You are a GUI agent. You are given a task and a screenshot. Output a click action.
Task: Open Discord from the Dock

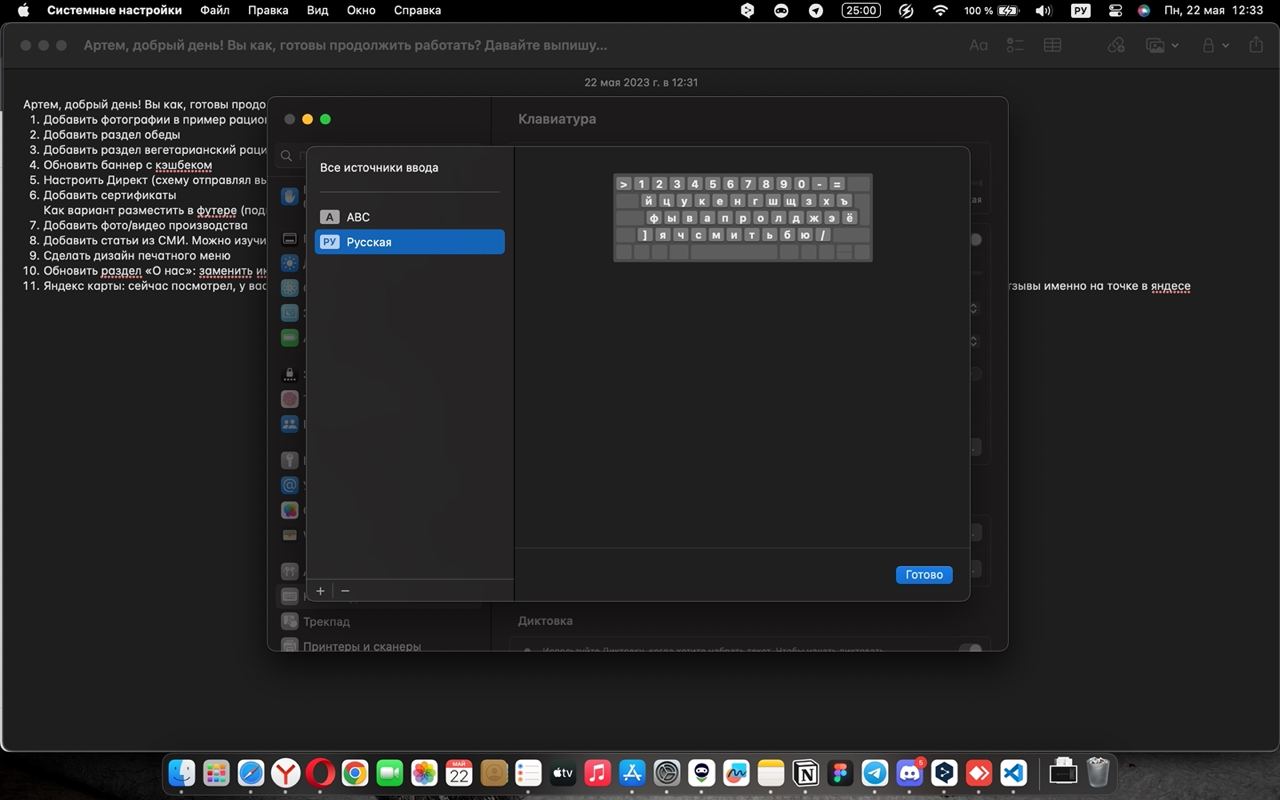[909, 773]
